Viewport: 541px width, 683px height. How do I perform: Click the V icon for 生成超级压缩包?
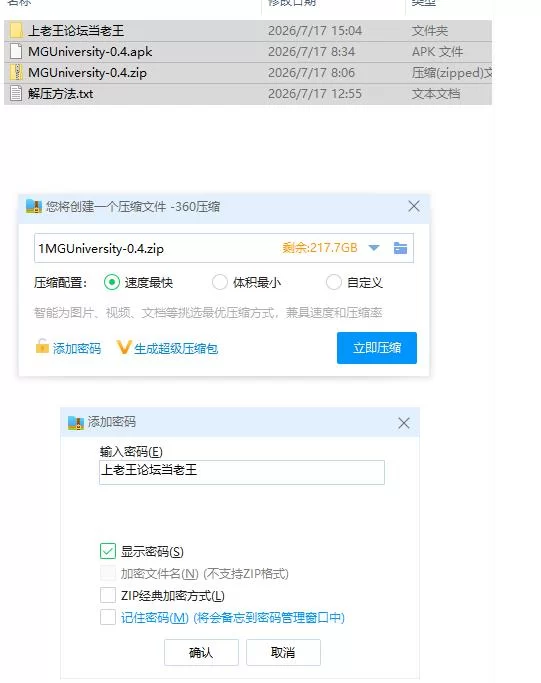coord(124,347)
